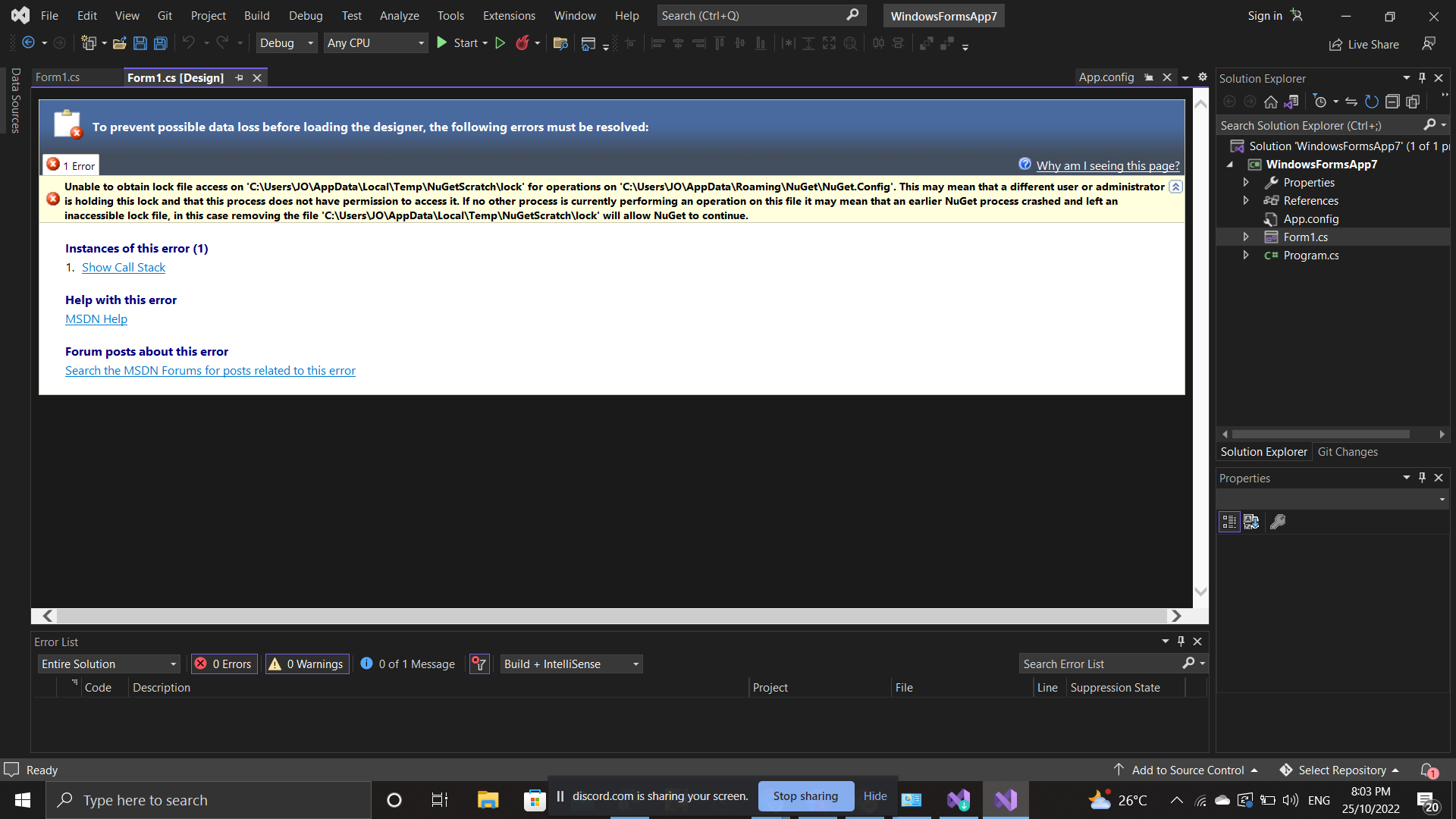Open the MSDN Help link
Viewport: 1456px width, 819px height.
click(96, 318)
